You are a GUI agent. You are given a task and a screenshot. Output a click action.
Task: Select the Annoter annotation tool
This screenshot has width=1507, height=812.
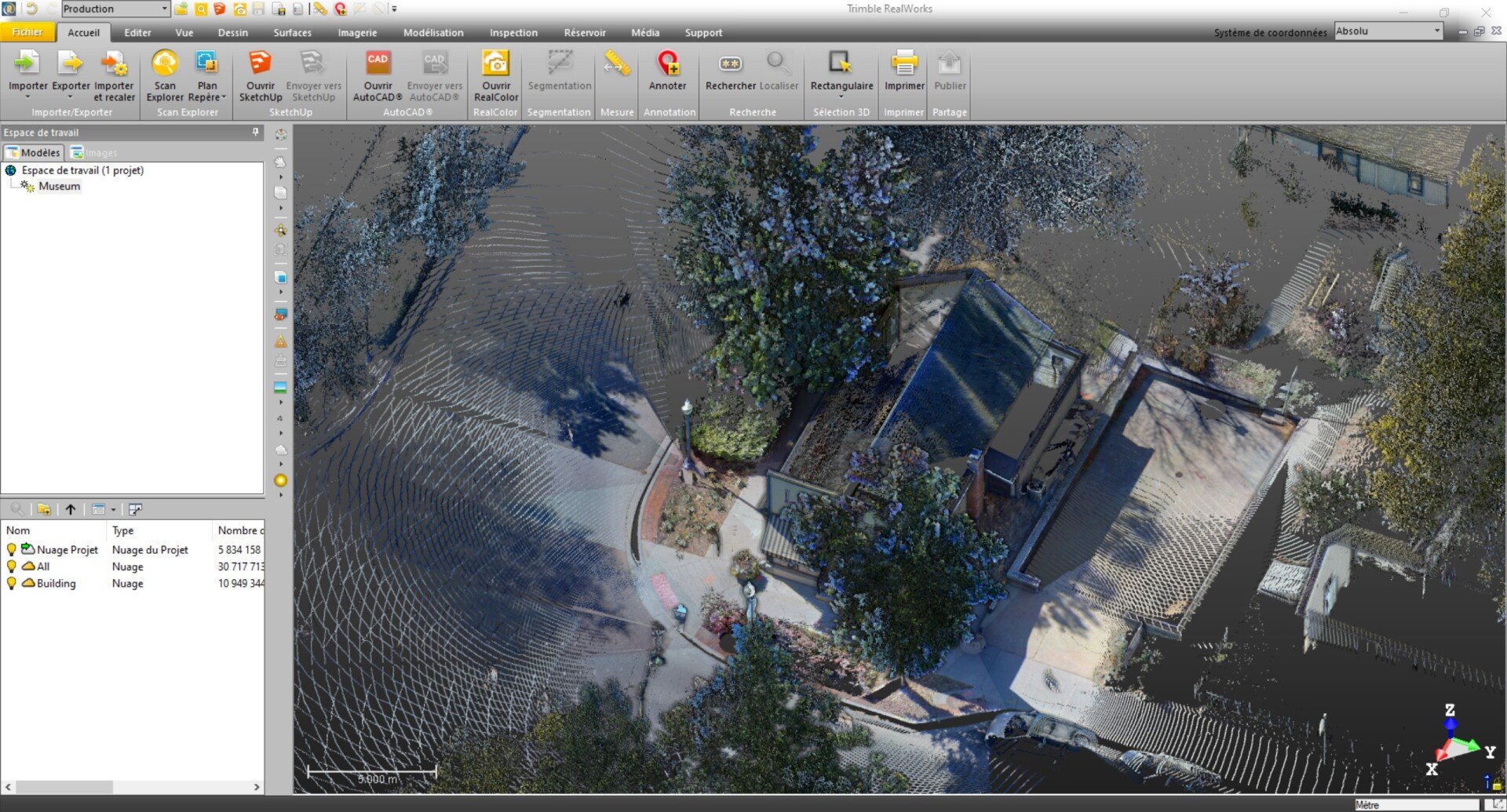667,64
